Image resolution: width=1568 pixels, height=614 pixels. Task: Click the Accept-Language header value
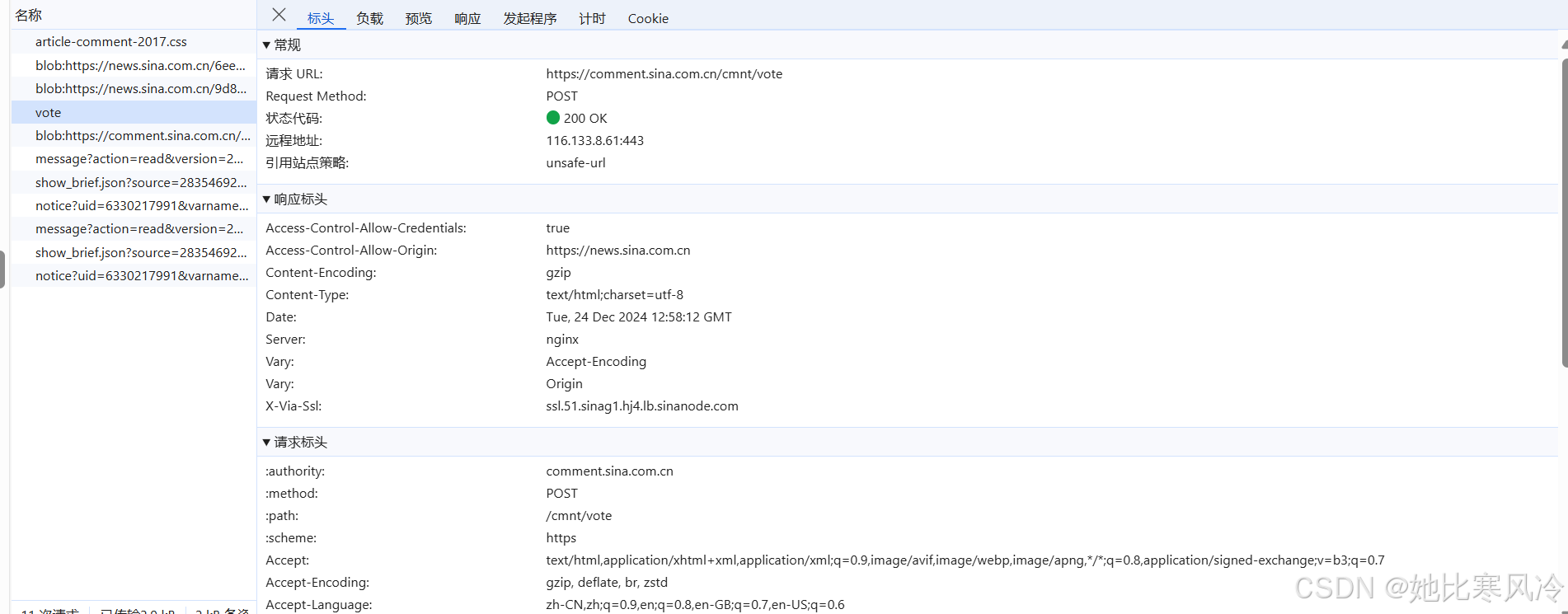pyautogui.click(x=695, y=604)
